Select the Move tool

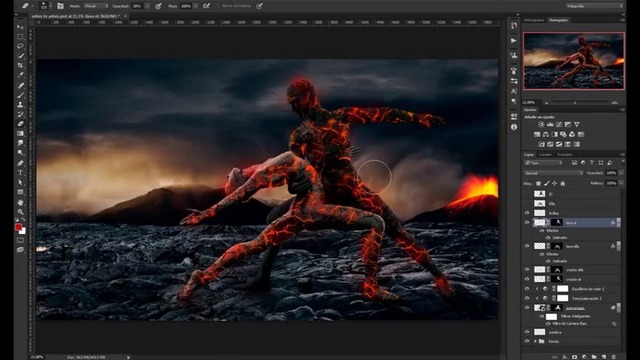(20, 27)
